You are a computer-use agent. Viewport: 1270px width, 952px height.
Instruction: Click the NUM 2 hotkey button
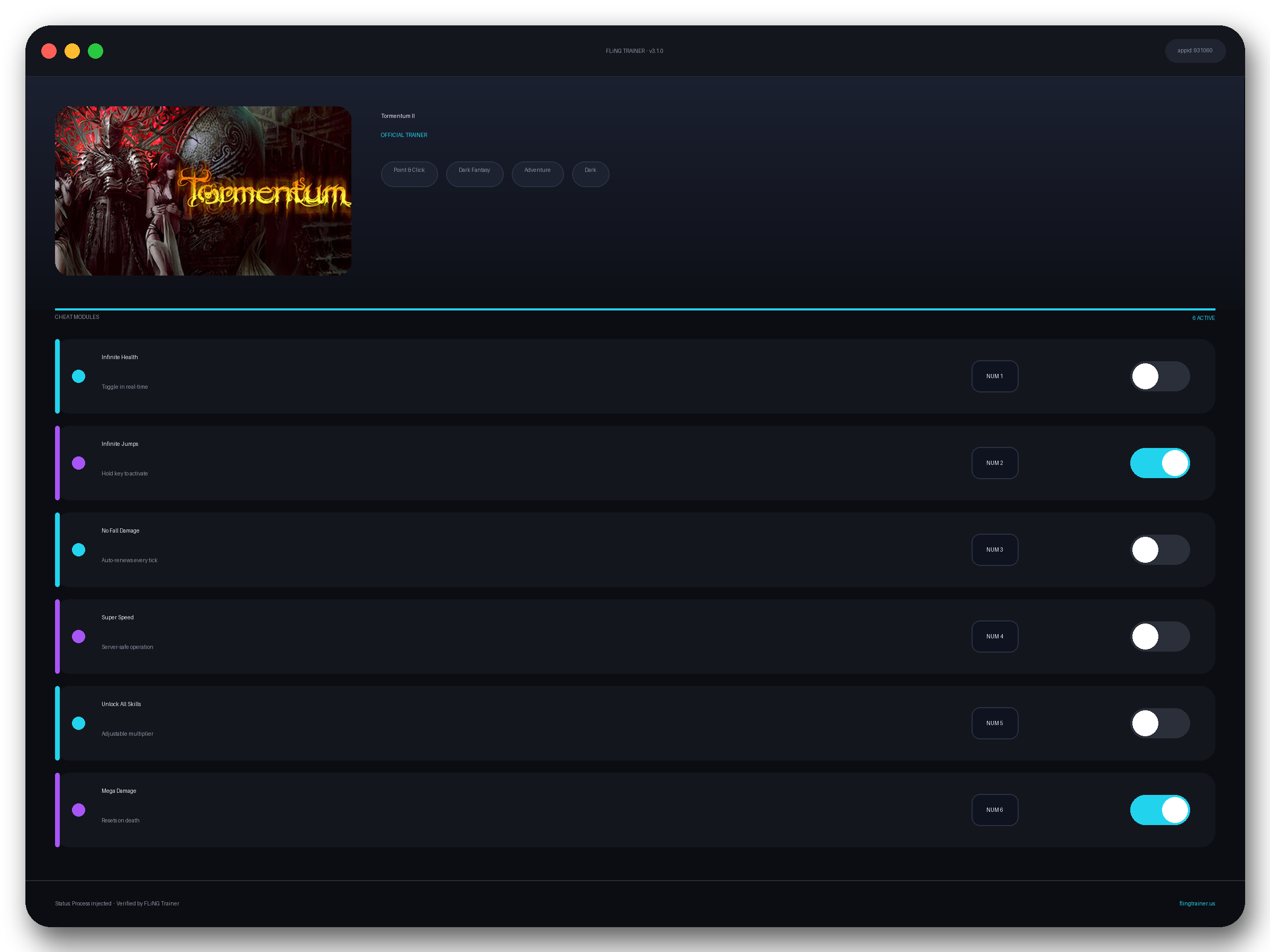[994, 463]
